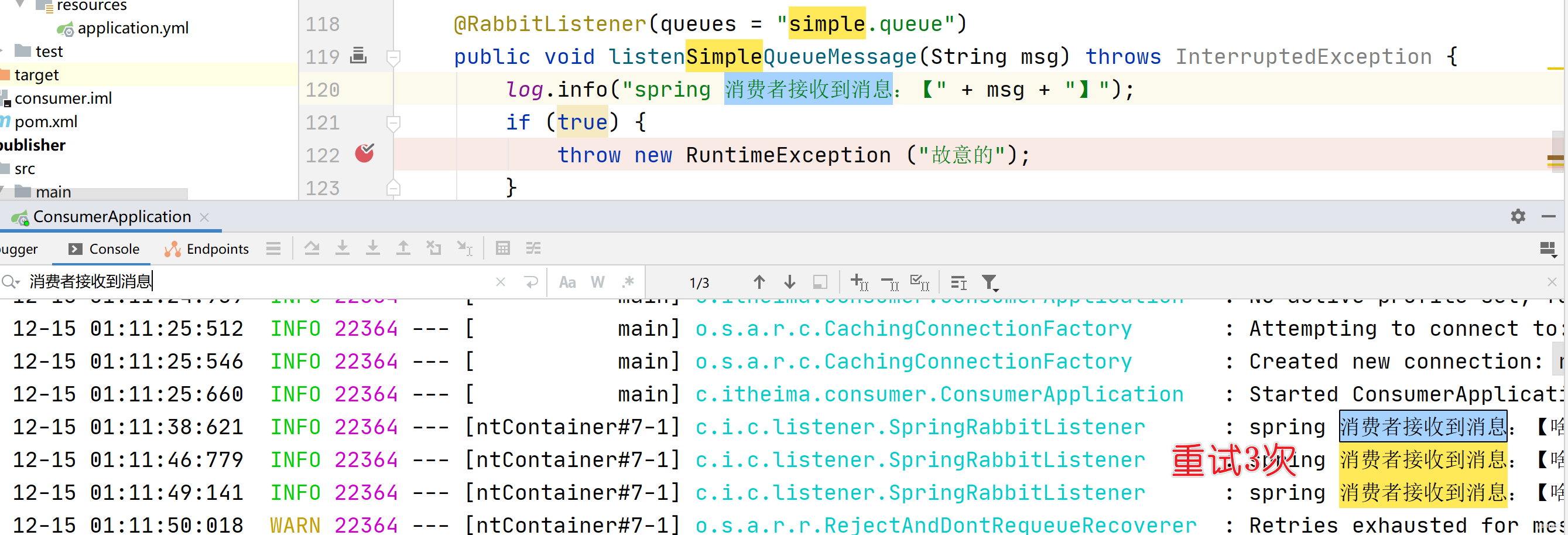Select all occurrences icon
1568x535 pixels.
point(920,282)
